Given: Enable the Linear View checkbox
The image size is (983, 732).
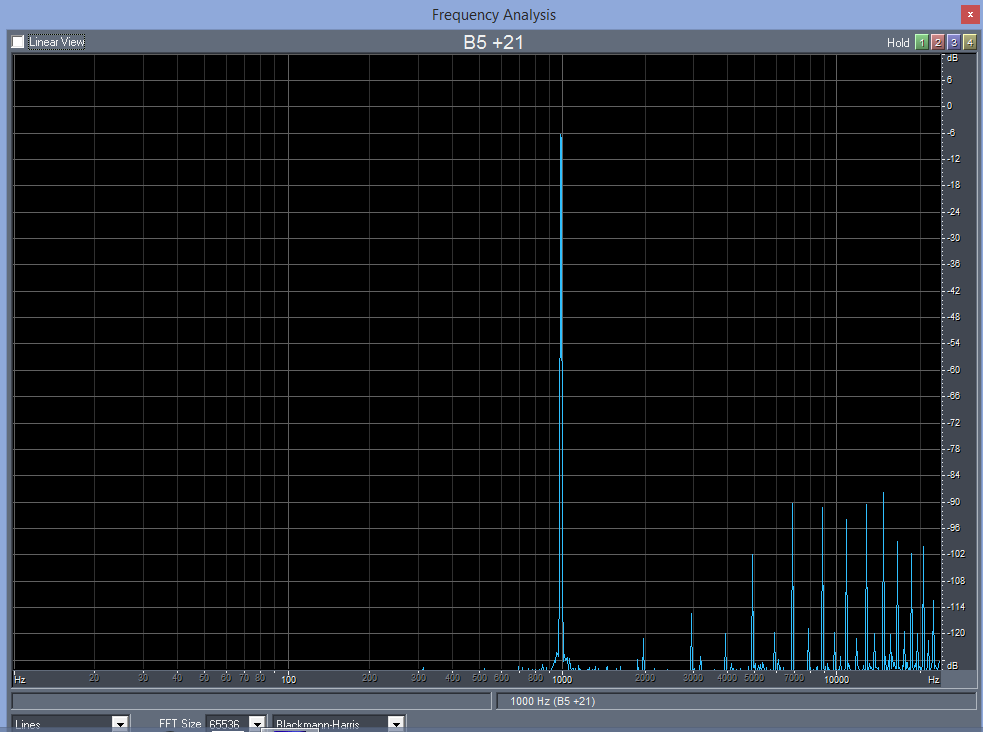Looking at the screenshot, I should (x=18, y=42).
